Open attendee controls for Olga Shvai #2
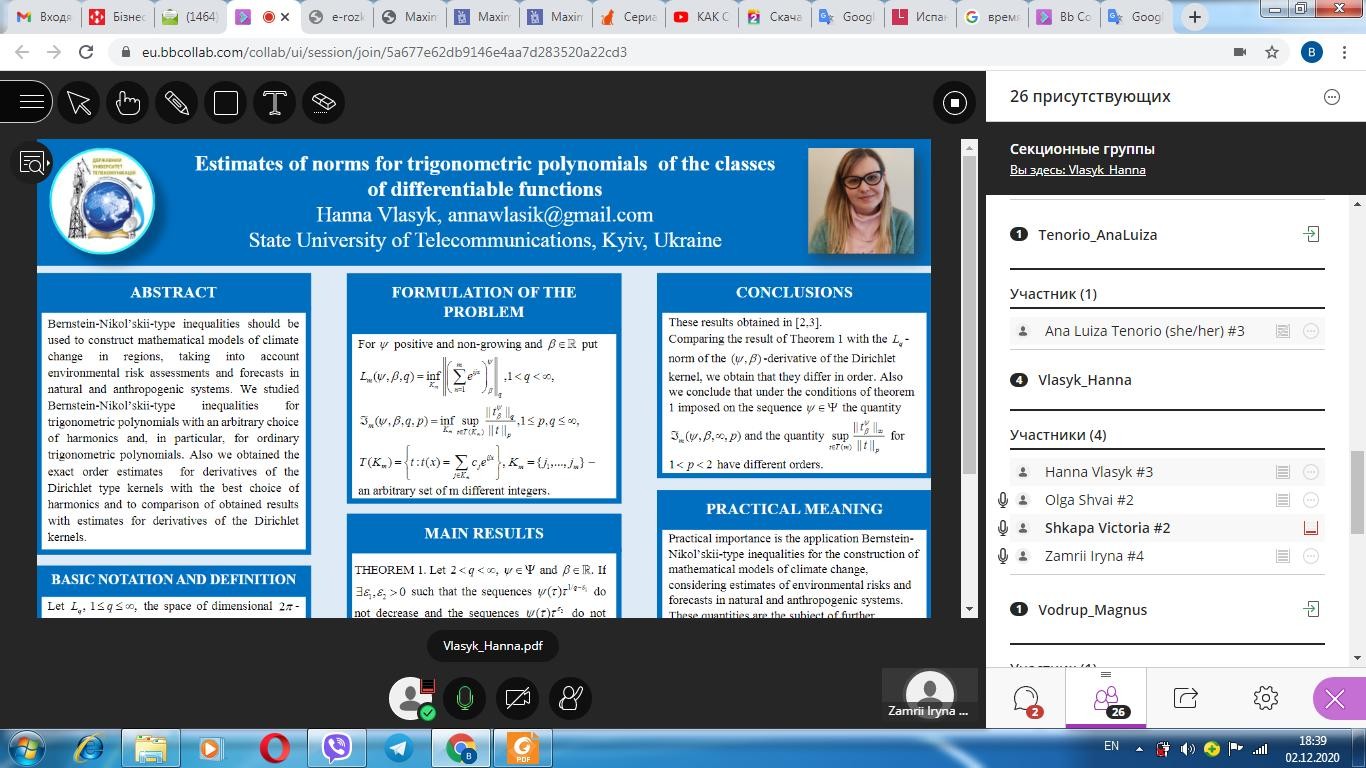Viewport: 1366px width, 768px height. 1311,500
